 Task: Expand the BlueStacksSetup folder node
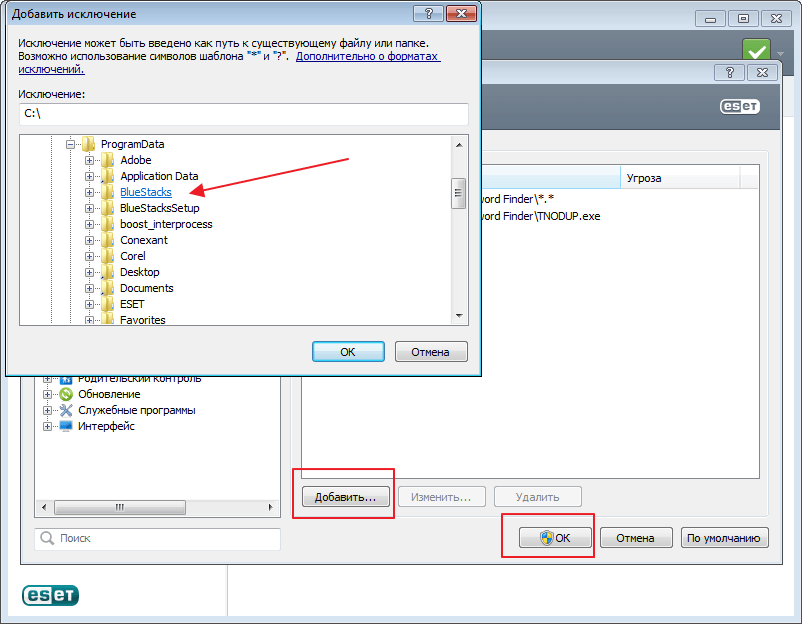tap(90, 208)
